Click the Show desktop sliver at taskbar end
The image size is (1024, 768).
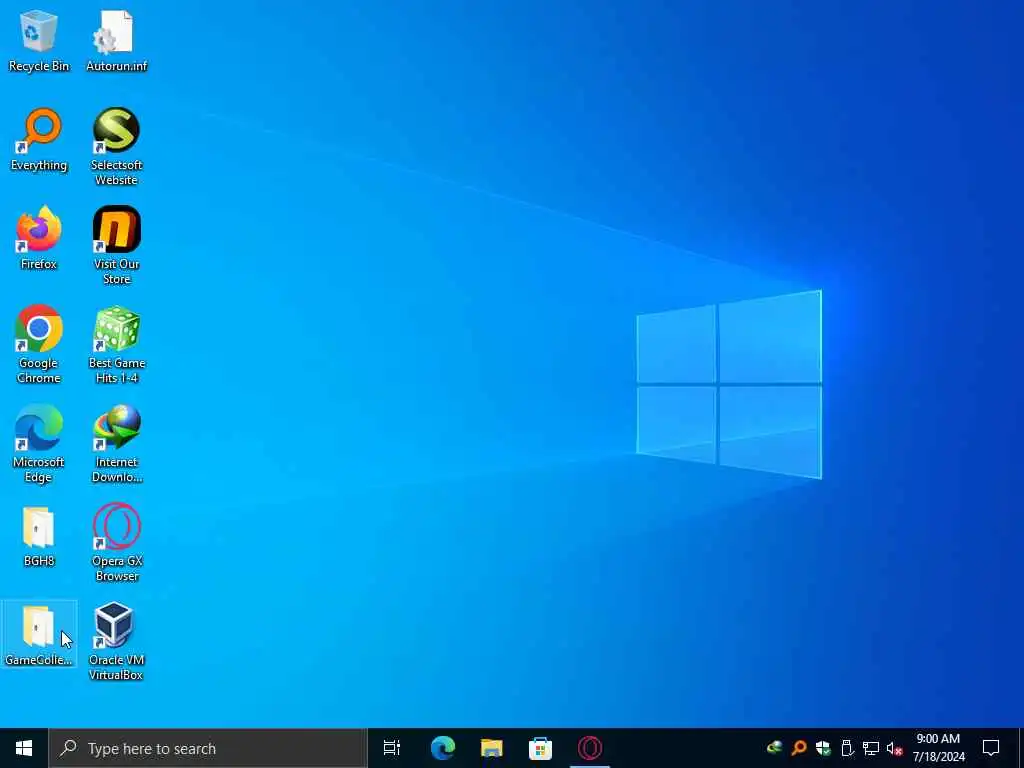(1021, 748)
